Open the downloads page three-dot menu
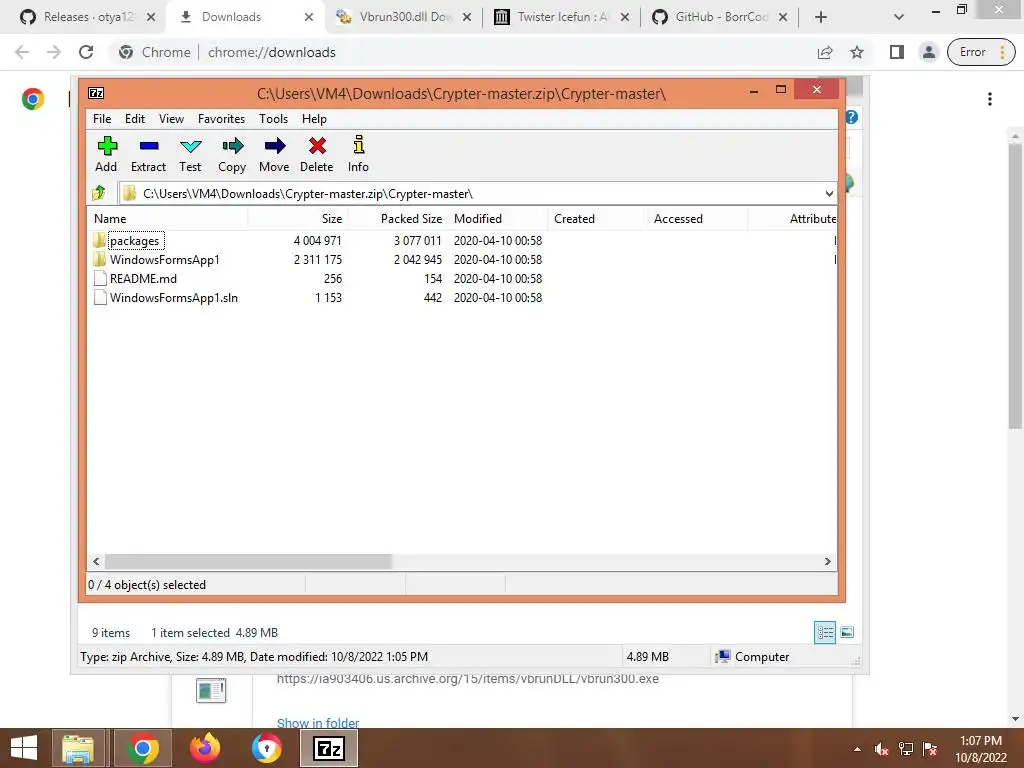The height and width of the screenshot is (768, 1024). 990,99
